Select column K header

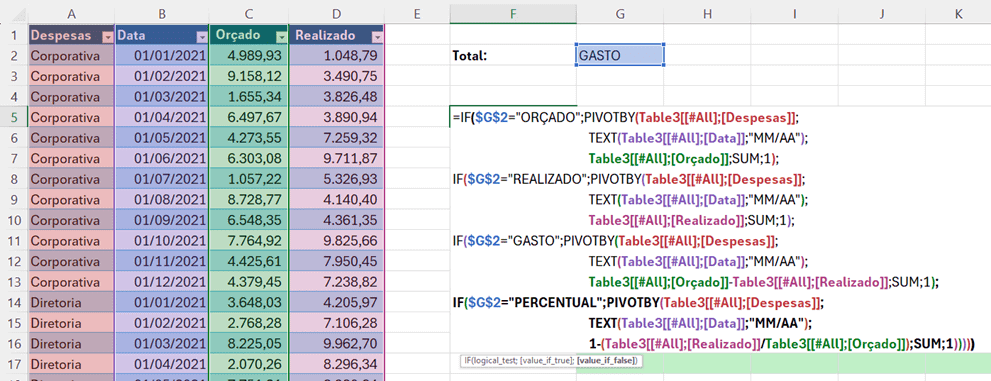click(x=958, y=13)
